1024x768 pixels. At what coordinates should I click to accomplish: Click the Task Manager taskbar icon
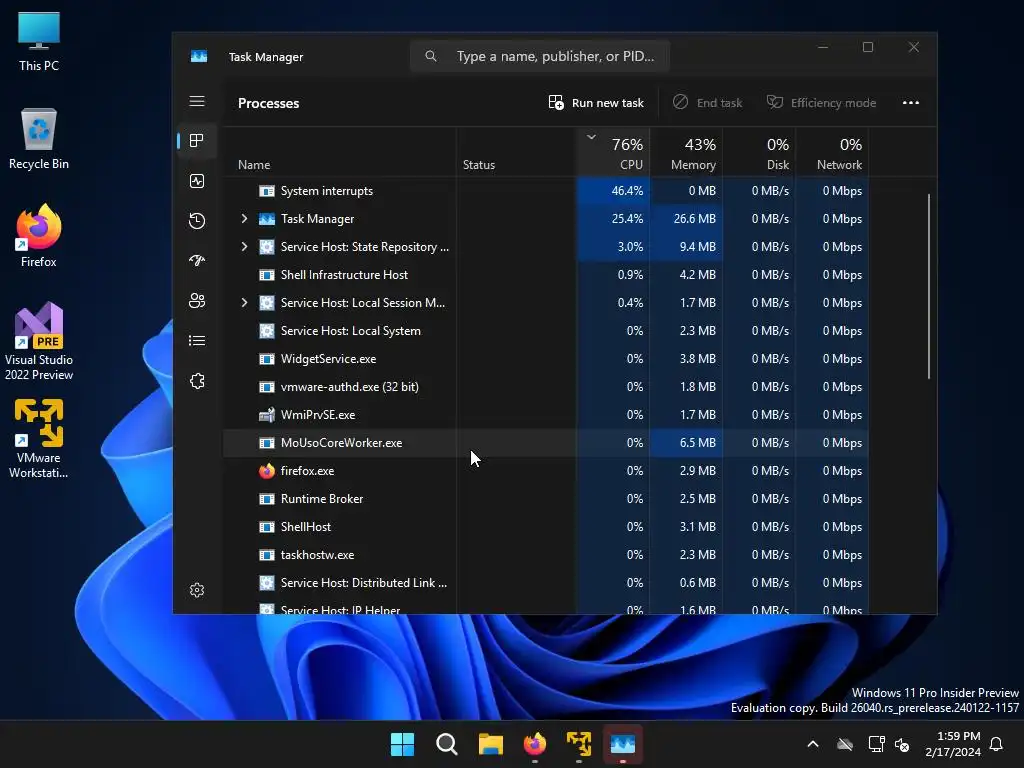coord(622,744)
